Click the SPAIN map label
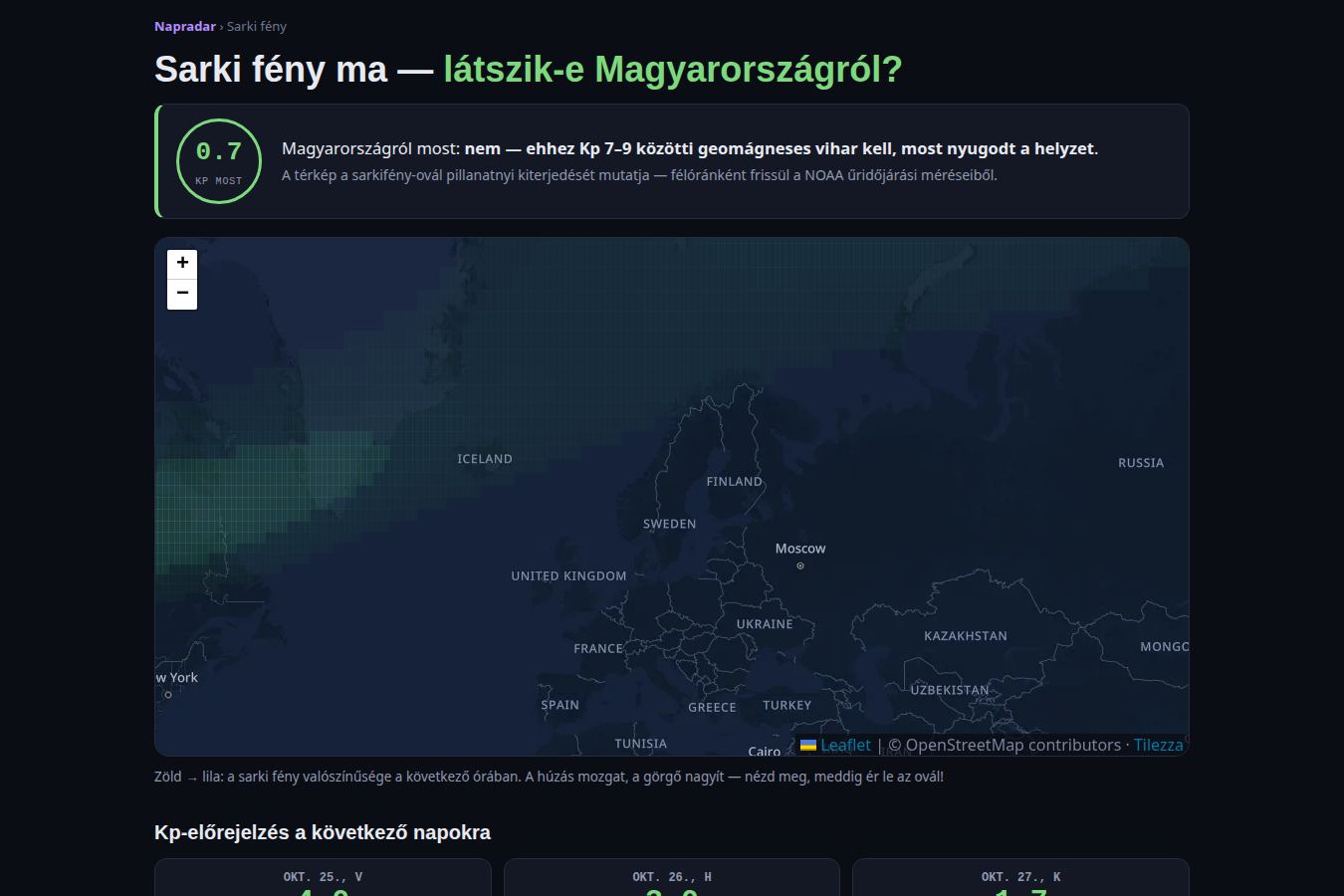The height and width of the screenshot is (896, 1344). pos(560,705)
